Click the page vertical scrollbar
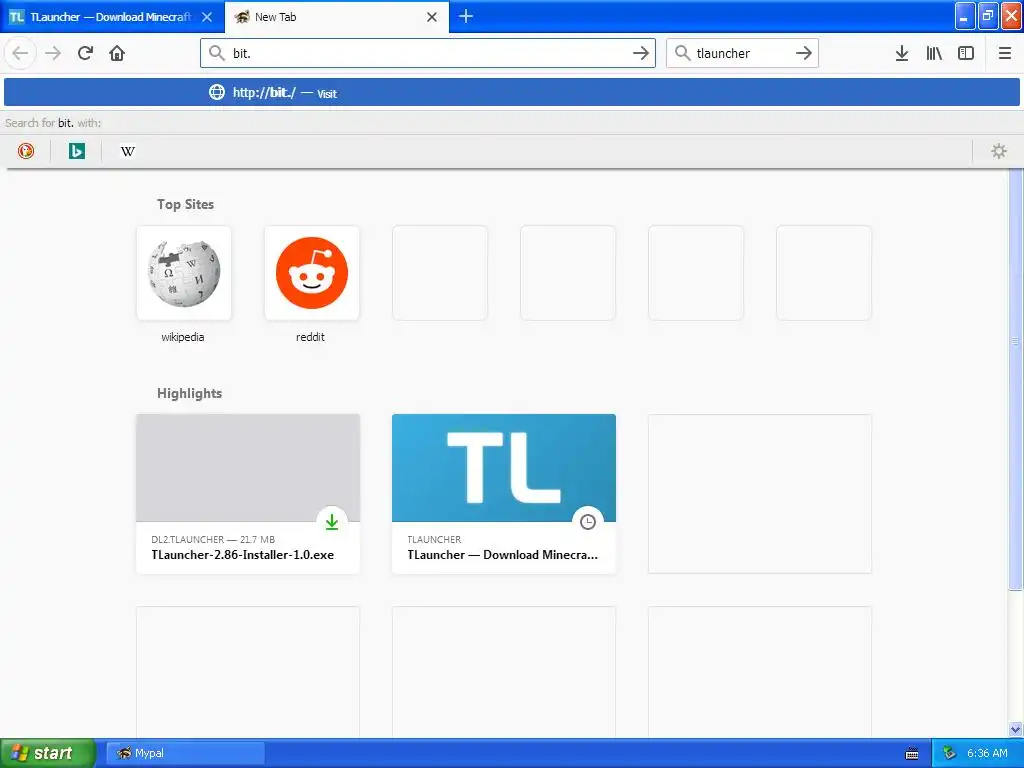 (1015, 379)
